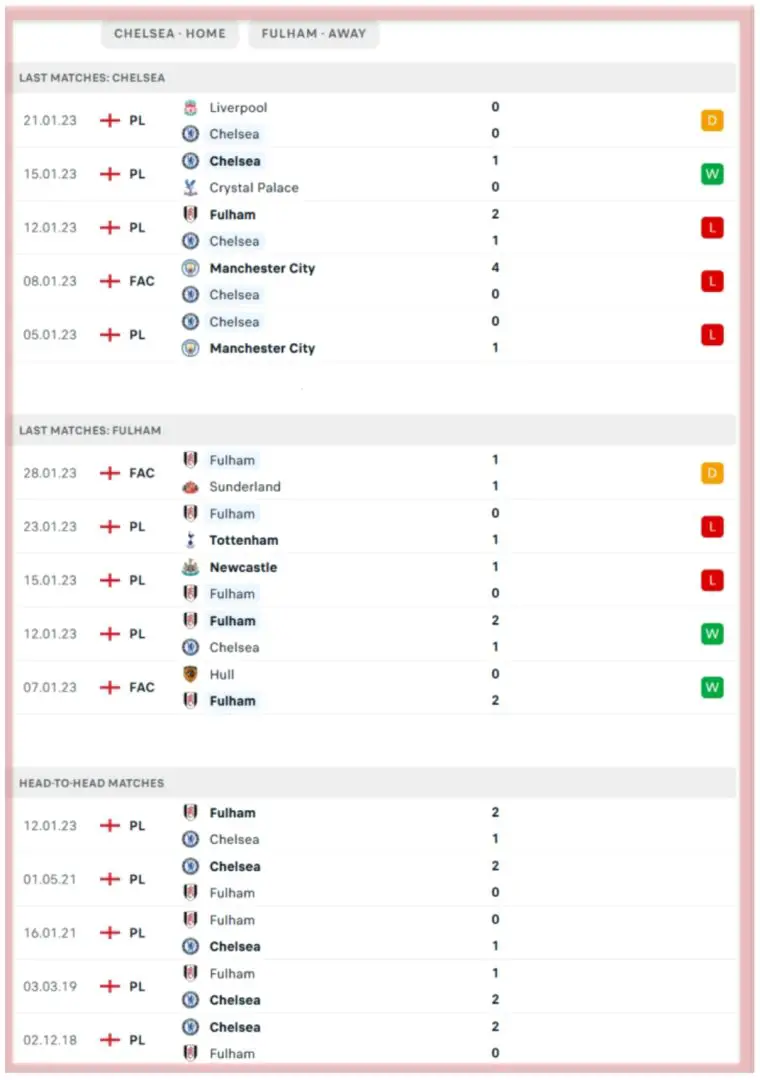
Task: Open the 01.05.21 head-to-head match row
Action: (x=375, y=880)
